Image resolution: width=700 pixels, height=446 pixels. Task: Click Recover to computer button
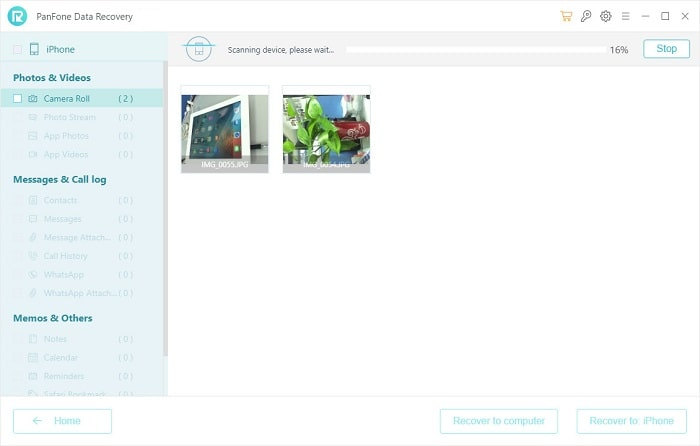(499, 421)
